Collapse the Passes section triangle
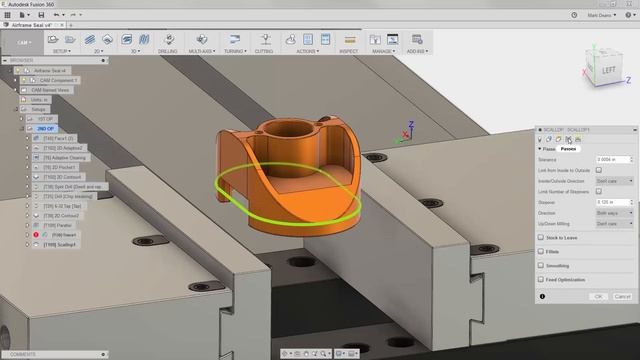 (x=540, y=149)
